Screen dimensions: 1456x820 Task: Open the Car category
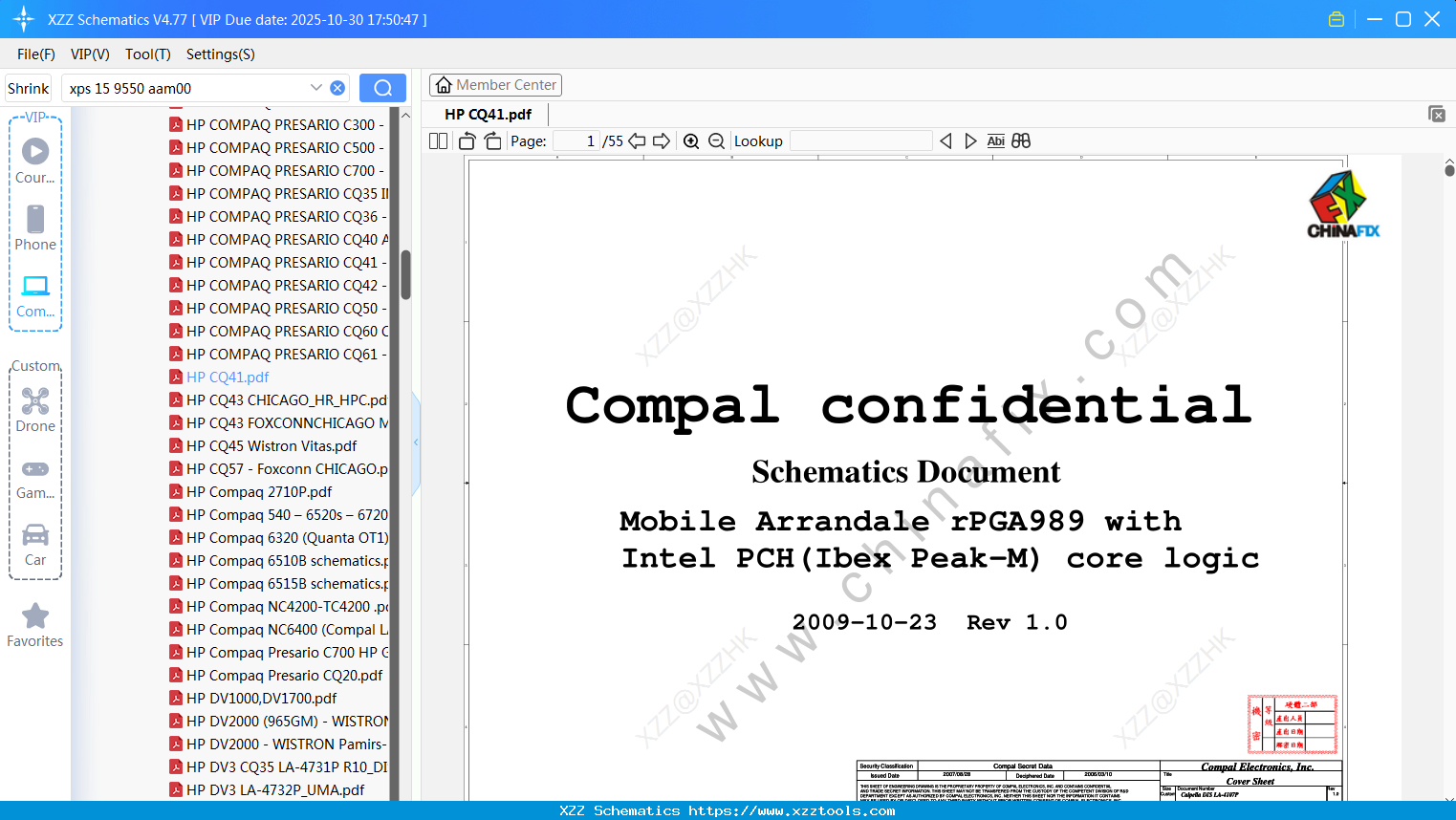[35, 544]
